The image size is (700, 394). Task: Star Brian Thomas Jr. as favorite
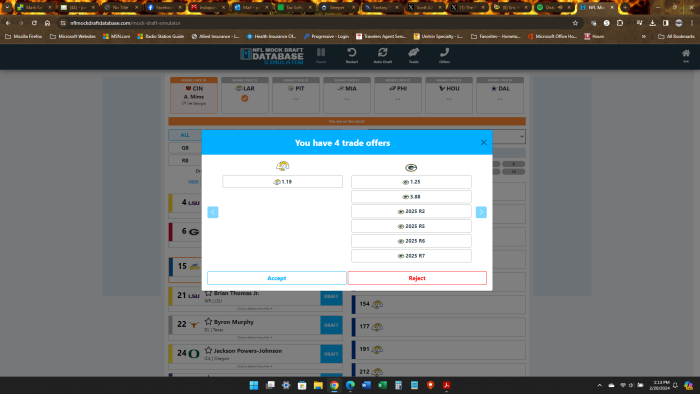point(208,293)
